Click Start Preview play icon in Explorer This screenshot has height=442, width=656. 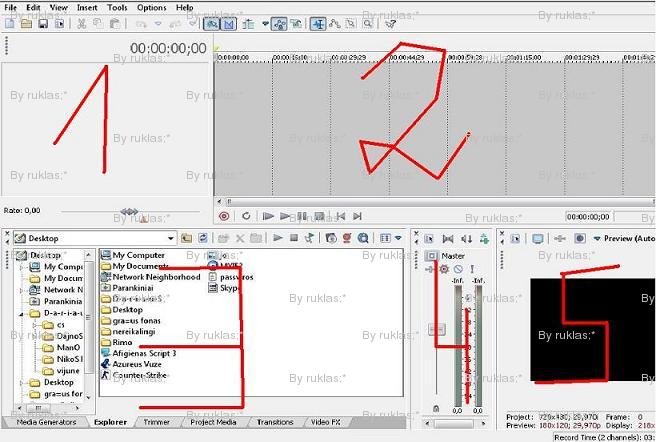tap(277, 239)
